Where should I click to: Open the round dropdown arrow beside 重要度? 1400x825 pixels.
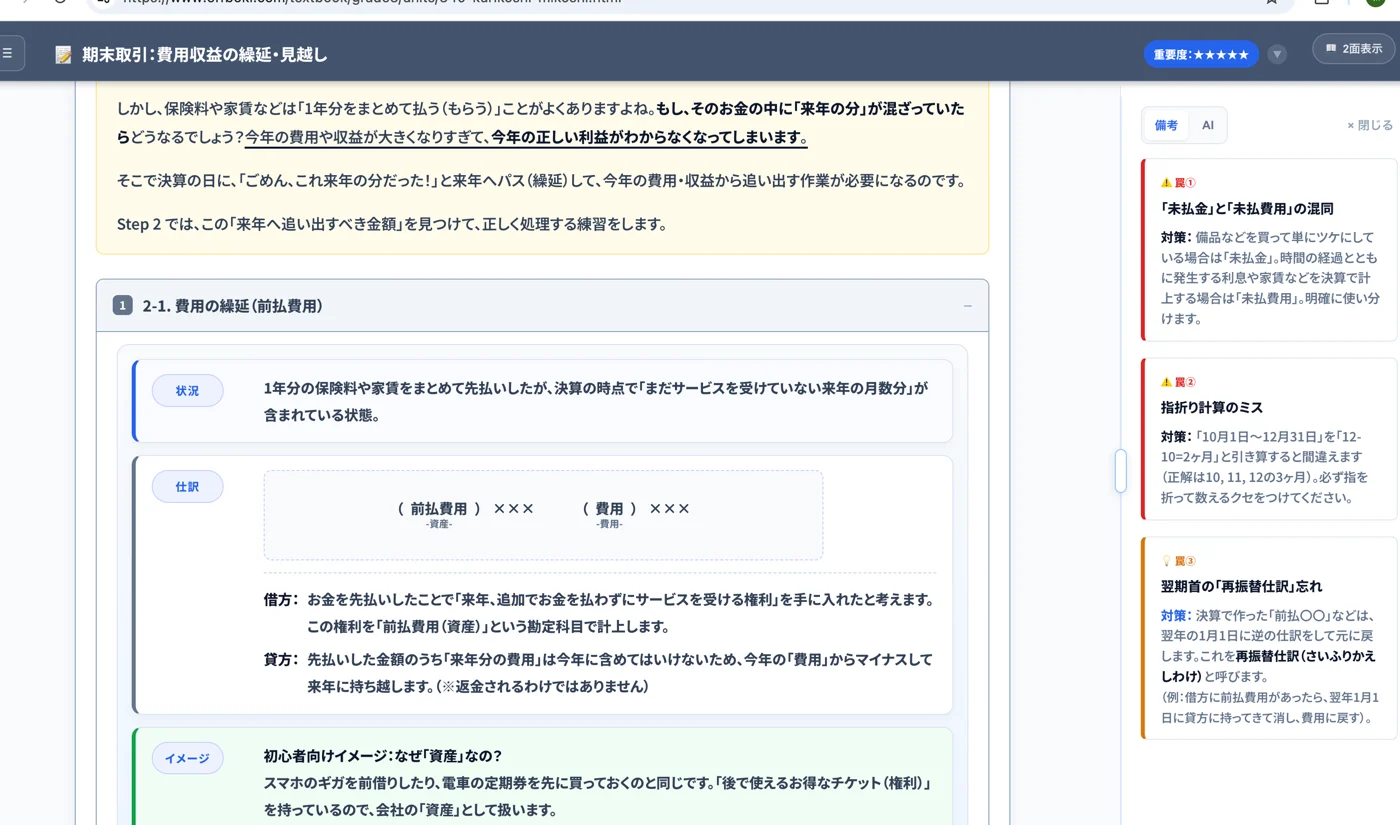(1277, 54)
